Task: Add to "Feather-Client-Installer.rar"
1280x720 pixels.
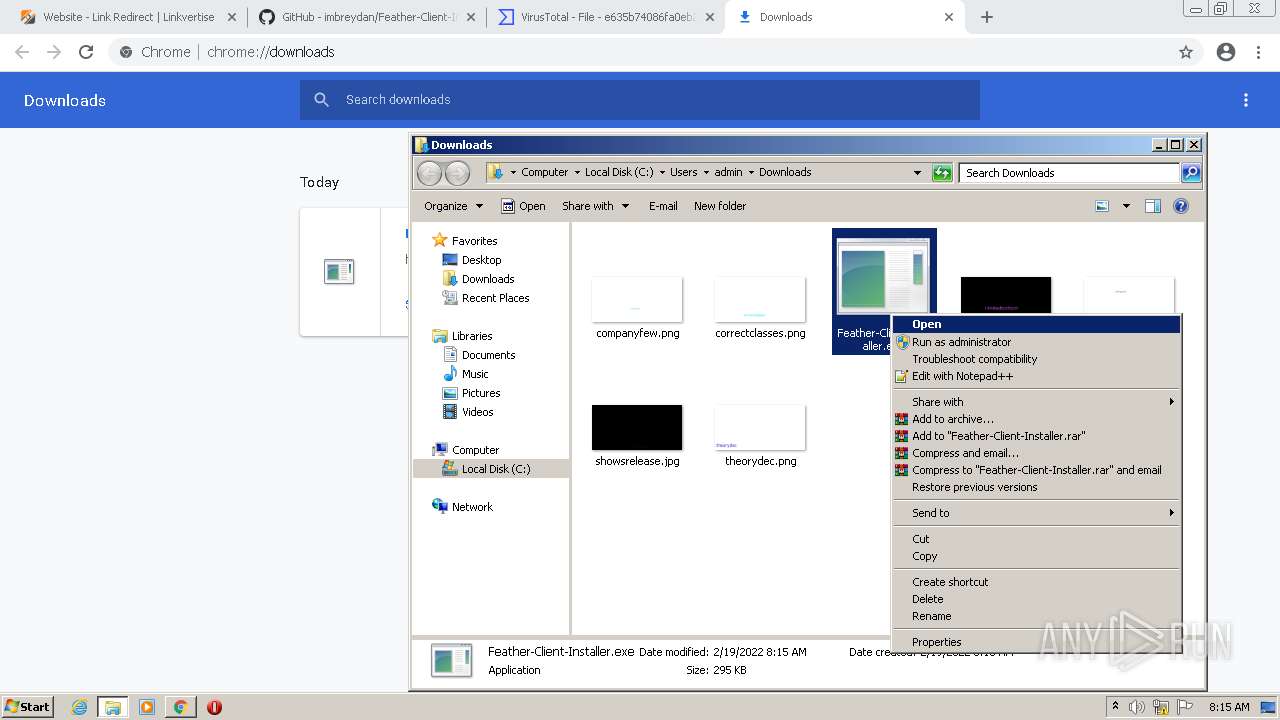Action: tap(1036, 436)
